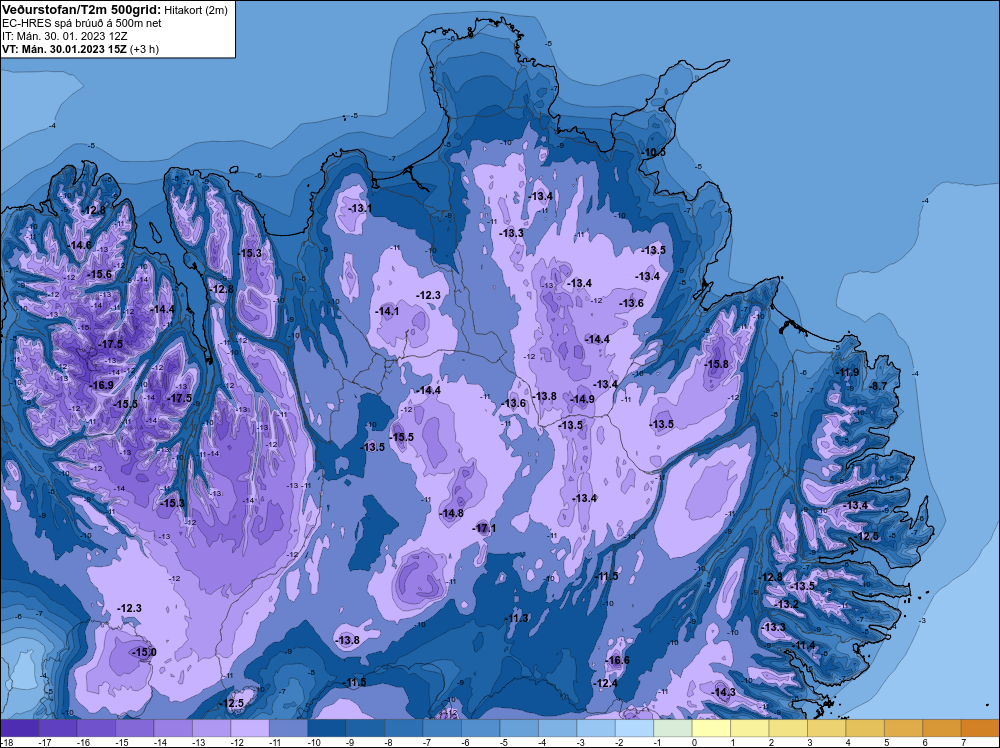Click the legend swatch between -15 and -14
Screen dimensions: 1000x748
135,728
